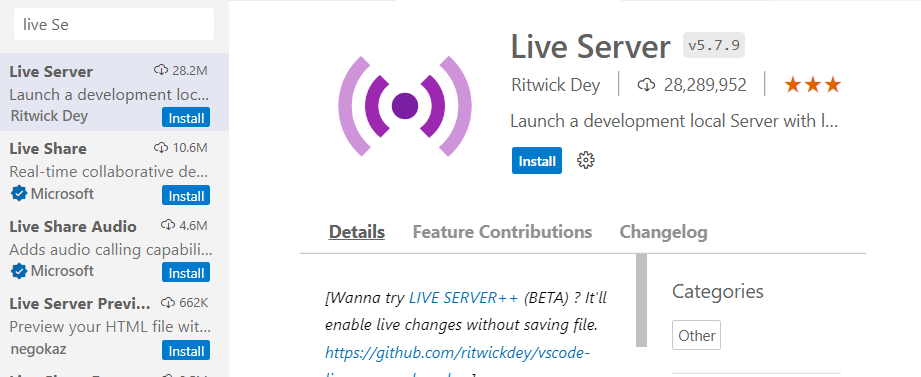Install Live Server Preview by negokaz
Viewport: 921px width, 377px height.
(186, 351)
